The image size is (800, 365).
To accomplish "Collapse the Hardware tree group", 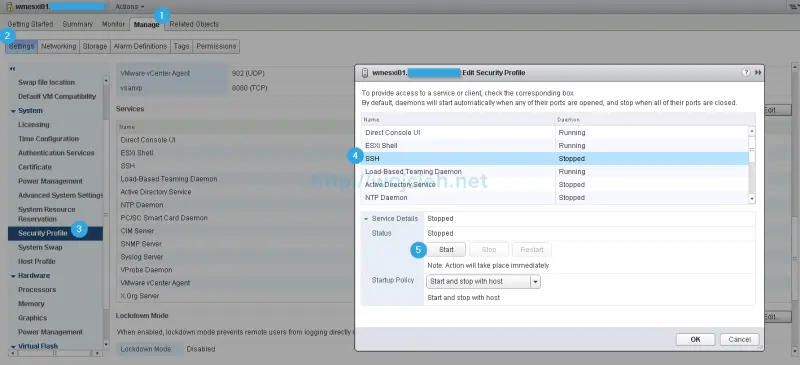I will (x=13, y=276).
